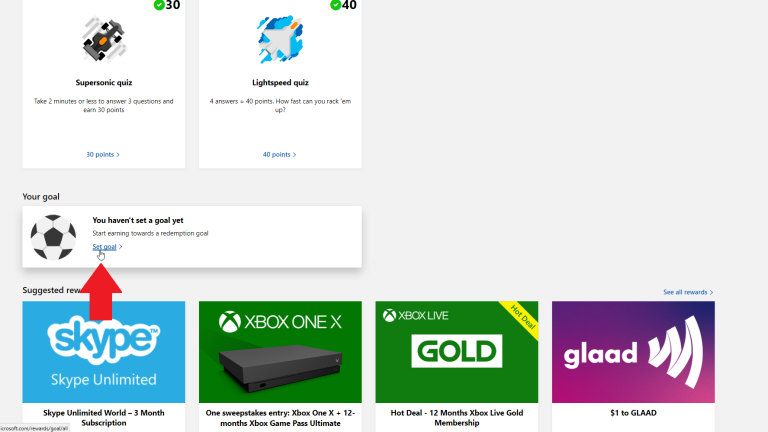768x432 pixels.
Task: Expand chevron next to Set goal
Action: (x=120, y=247)
